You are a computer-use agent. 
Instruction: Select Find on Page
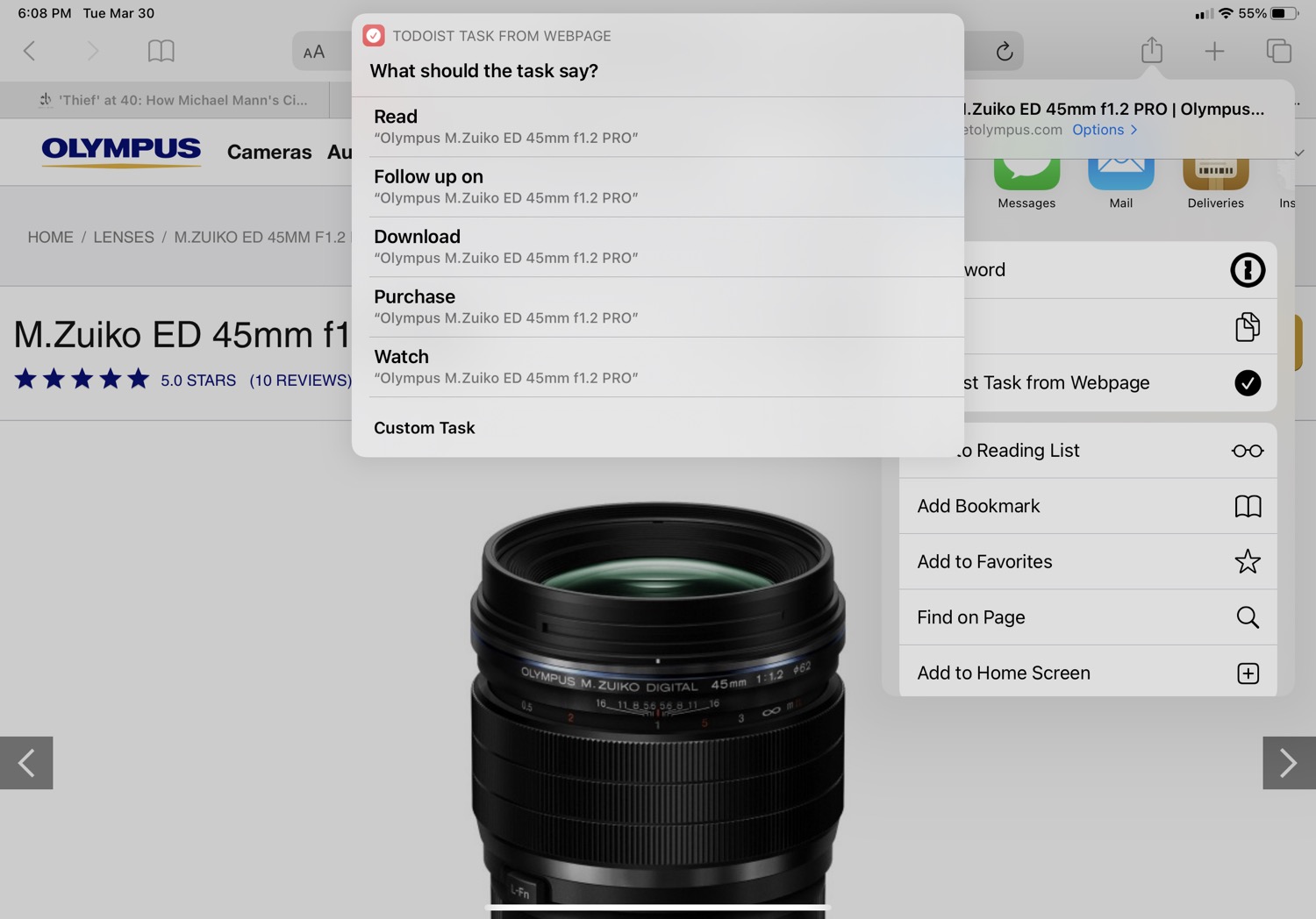pyautogui.click(x=1088, y=617)
